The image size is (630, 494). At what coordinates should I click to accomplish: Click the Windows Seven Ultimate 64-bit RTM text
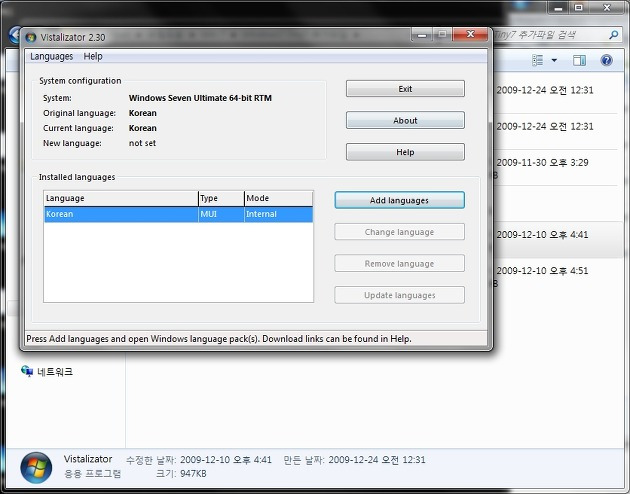click(x=200, y=98)
